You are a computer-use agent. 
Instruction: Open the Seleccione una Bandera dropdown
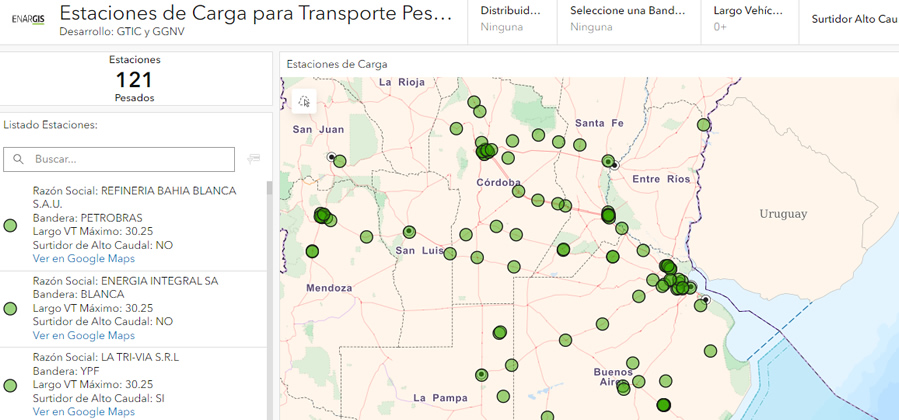[x=627, y=19]
